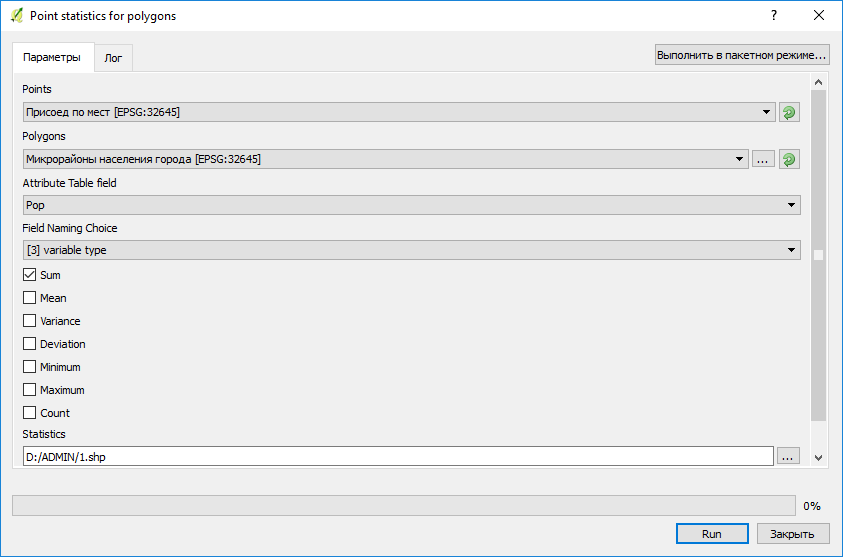This screenshot has width=843, height=557.
Task: Click scrollbar up arrow
Action: 819,83
